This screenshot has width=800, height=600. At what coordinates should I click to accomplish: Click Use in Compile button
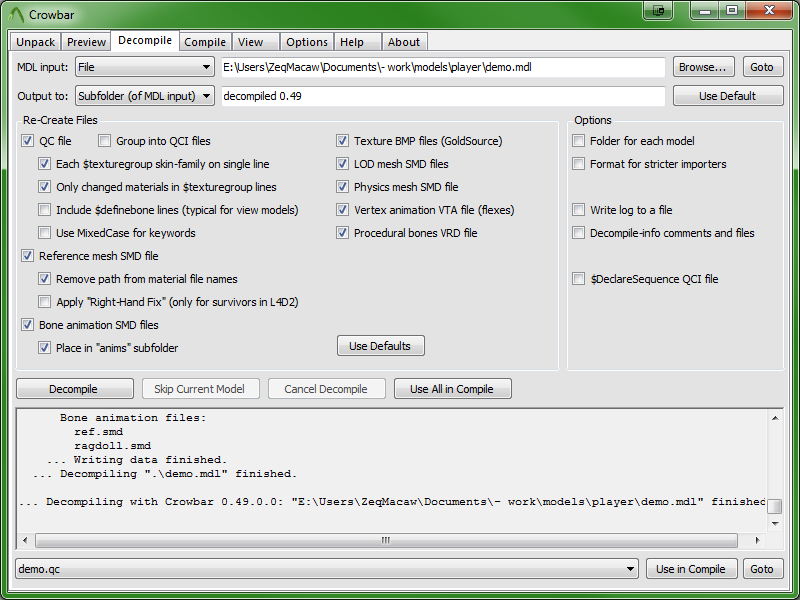pos(691,568)
